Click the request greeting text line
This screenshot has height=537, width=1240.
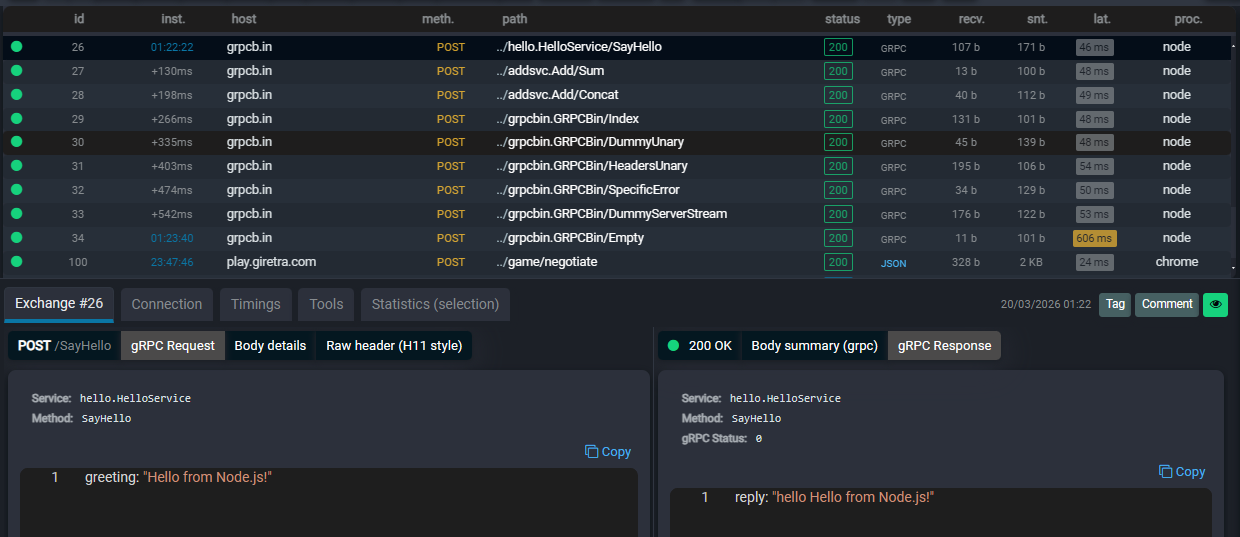[x=178, y=478]
